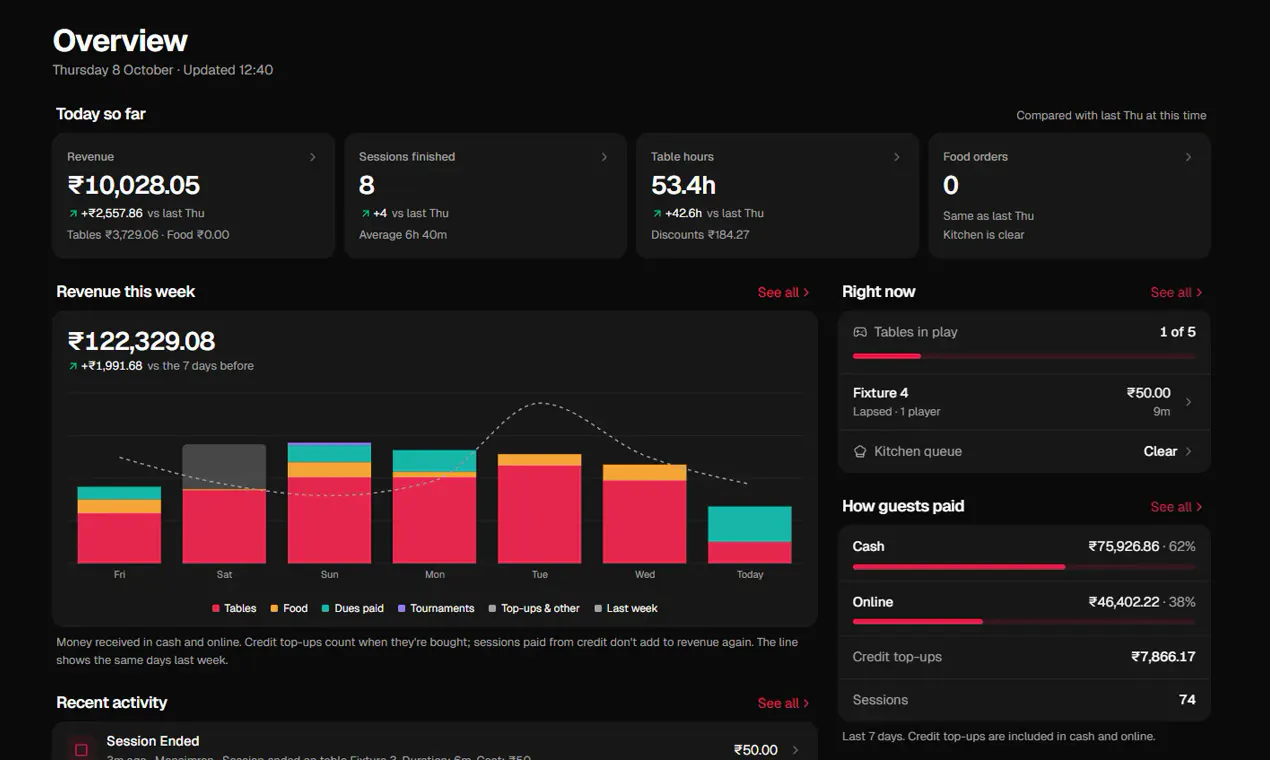Select the Fri bar in revenue chart
Viewport: 1270px width, 760px height.
[x=119, y=525]
